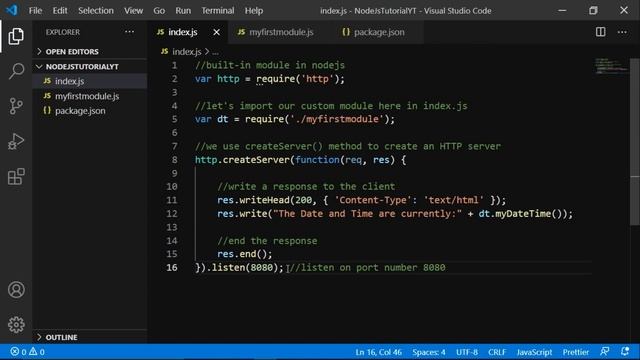Click 'listen' in line 16 code
Screen dimensions: 640x360
pyautogui.click(x=228, y=267)
